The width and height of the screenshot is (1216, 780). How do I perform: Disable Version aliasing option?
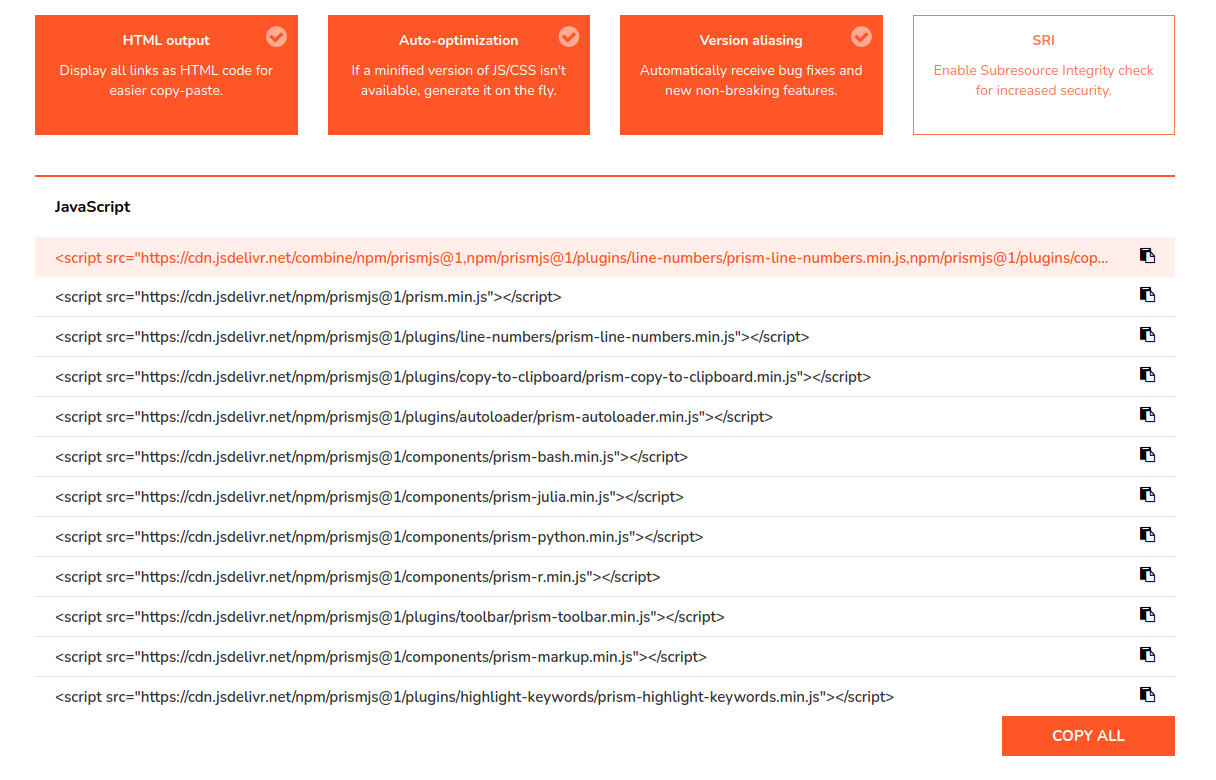[751, 75]
